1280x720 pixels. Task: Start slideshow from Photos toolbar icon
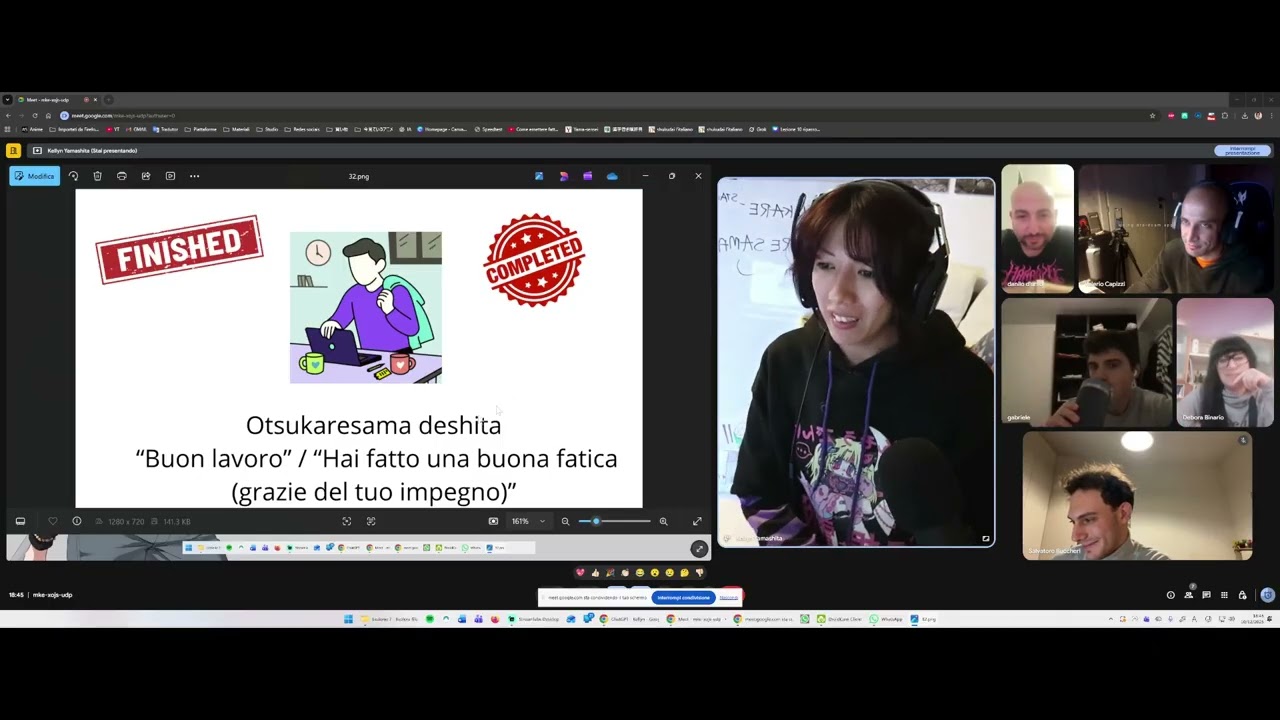tap(170, 176)
